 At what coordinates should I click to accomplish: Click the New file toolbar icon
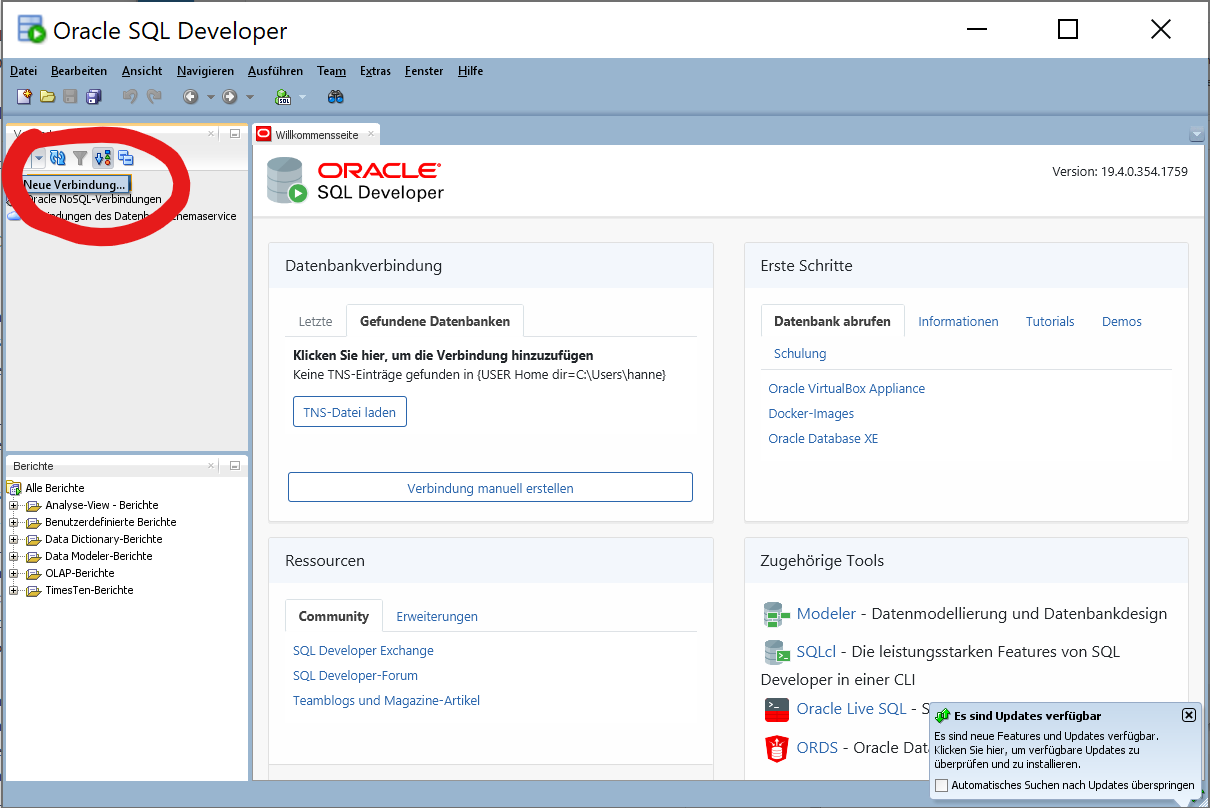tap(24, 97)
